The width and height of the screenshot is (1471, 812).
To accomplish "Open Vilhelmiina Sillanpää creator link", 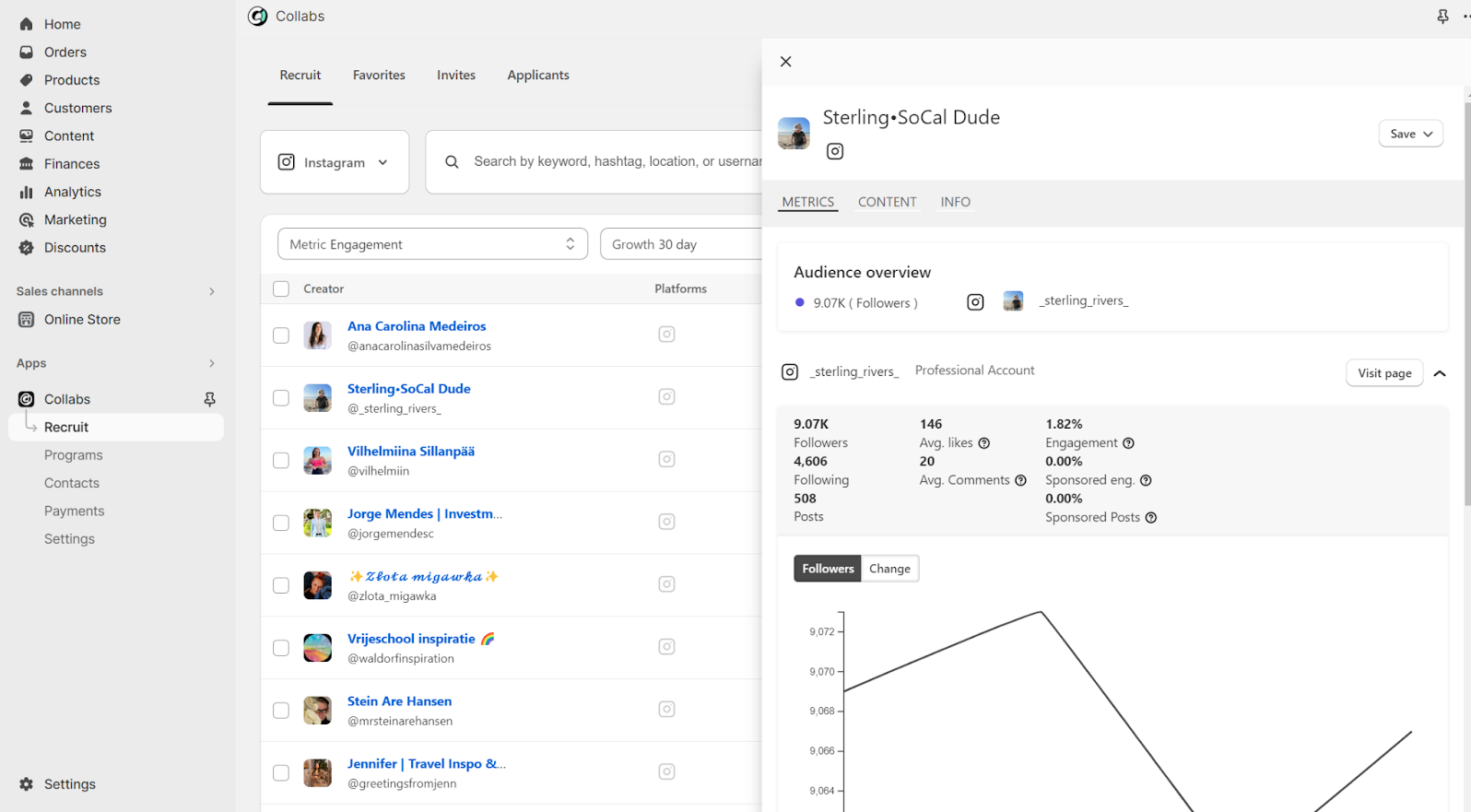I will coord(410,452).
